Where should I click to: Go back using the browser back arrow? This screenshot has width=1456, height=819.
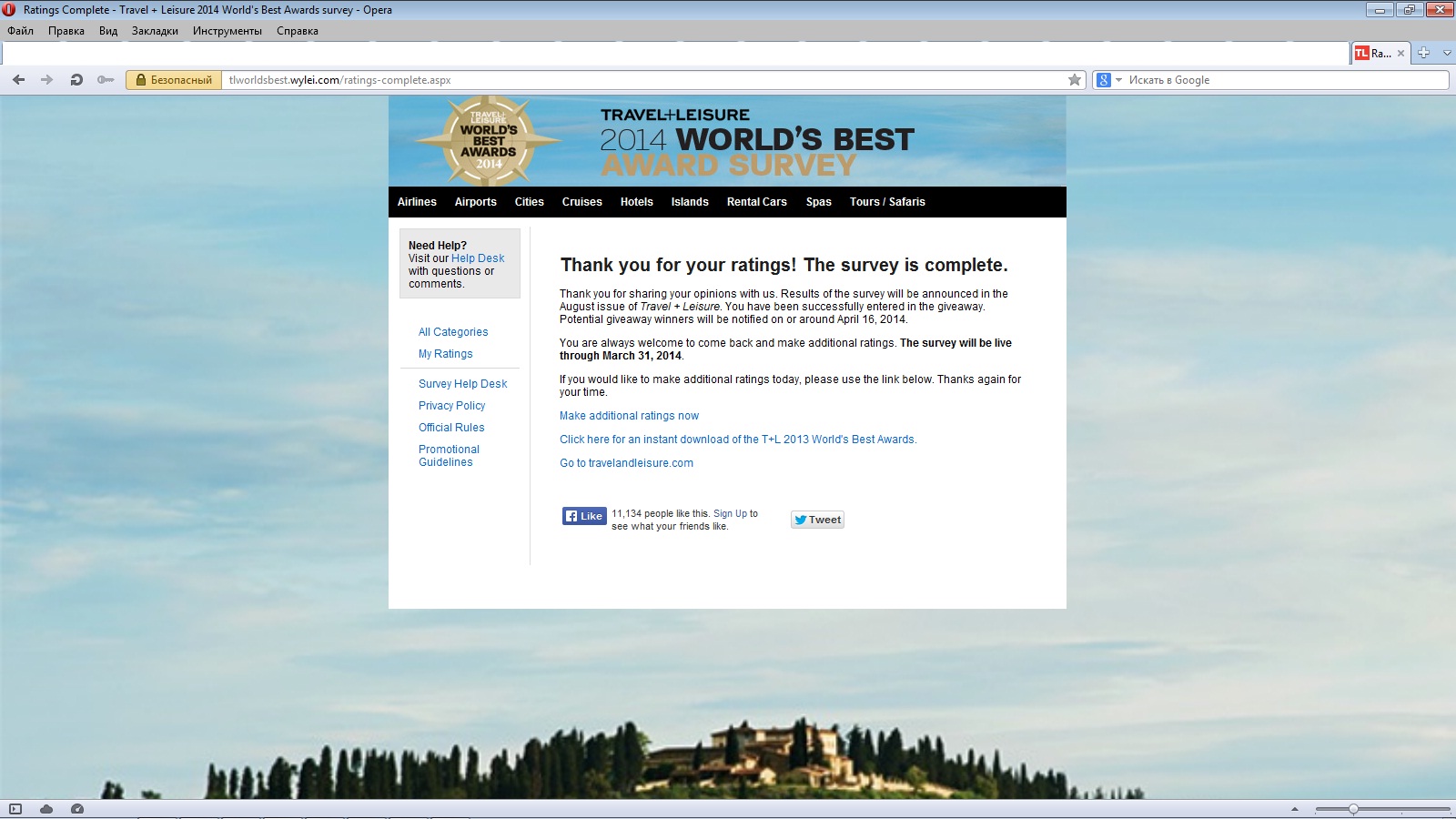tap(18, 80)
